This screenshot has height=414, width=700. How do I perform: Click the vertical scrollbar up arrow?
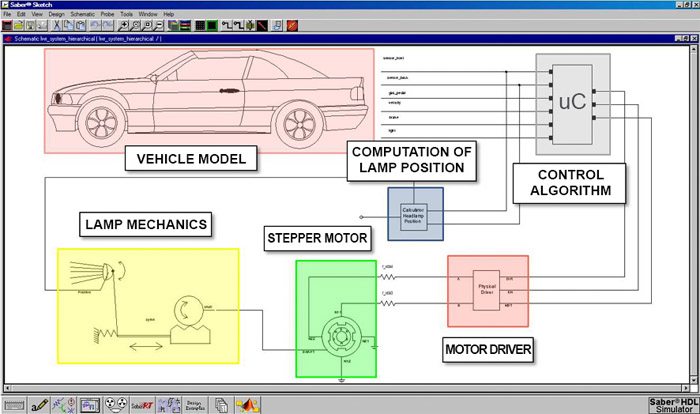click(694, 50)
